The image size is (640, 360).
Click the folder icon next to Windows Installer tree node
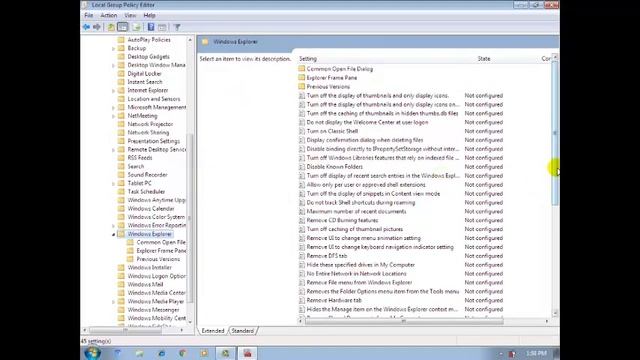click(x=121, y=267)
